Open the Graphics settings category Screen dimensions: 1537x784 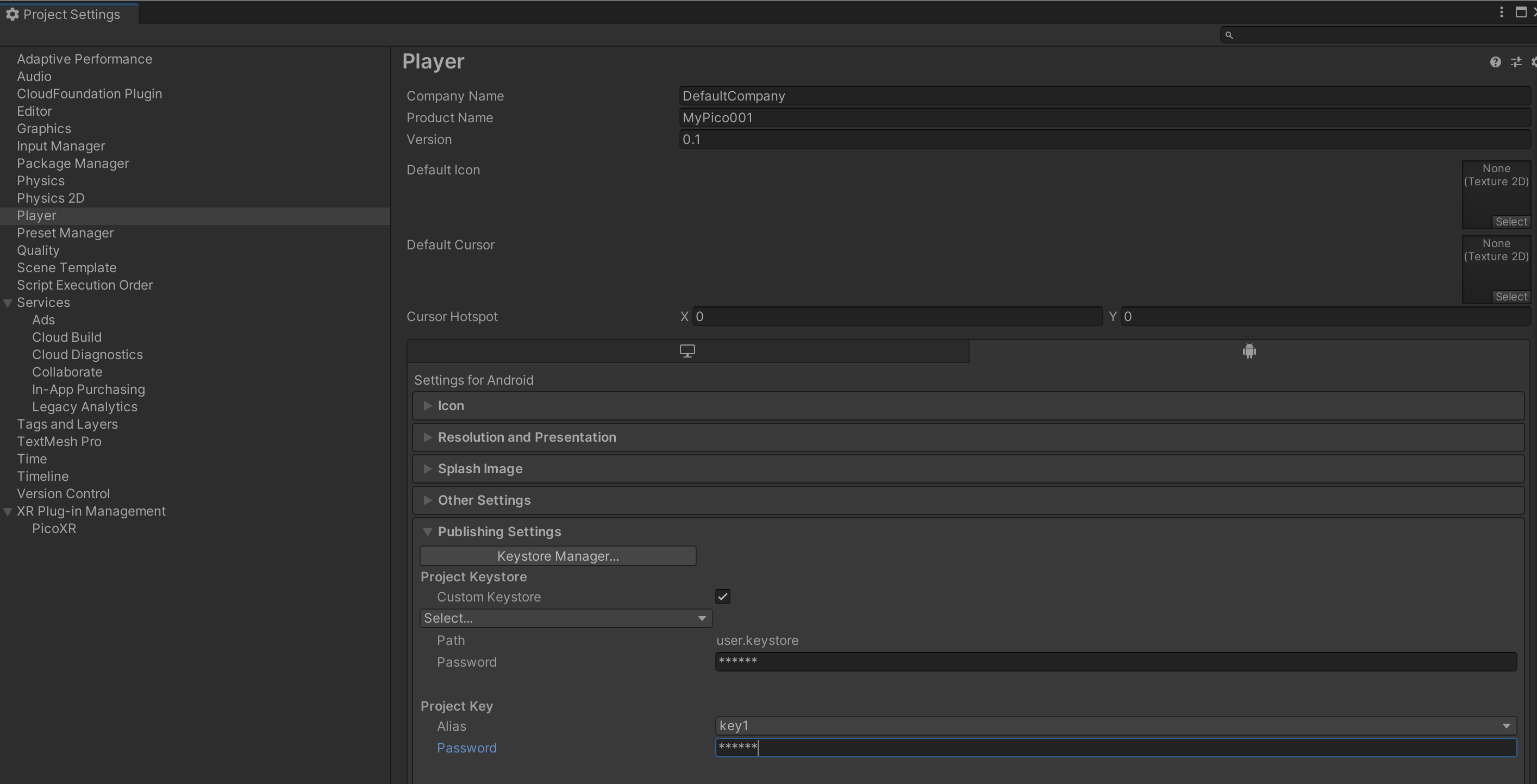(x=43, y=129)
